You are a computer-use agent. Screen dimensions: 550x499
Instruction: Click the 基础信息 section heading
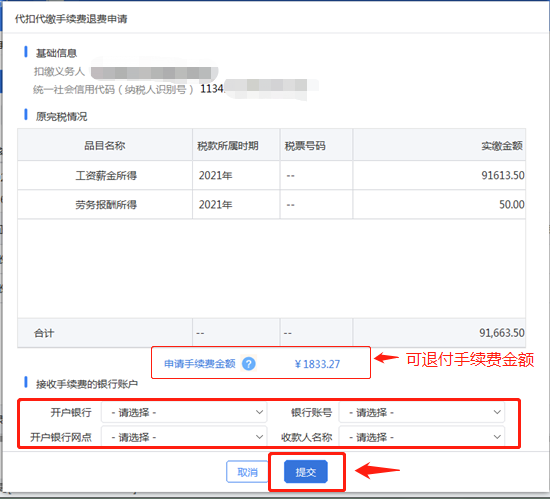coord(56,53)
